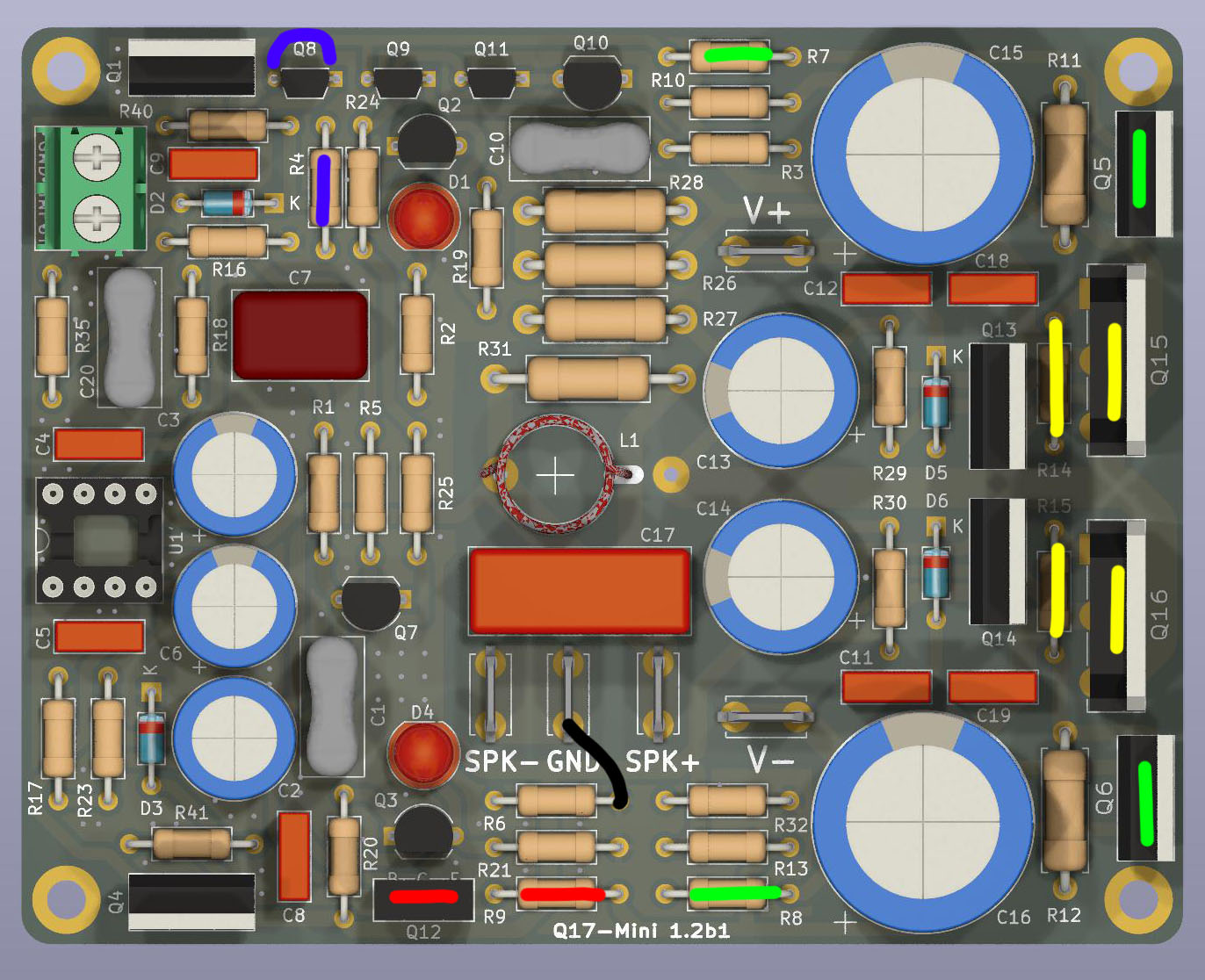Click the orange C9 capacitor

[213, 164]
